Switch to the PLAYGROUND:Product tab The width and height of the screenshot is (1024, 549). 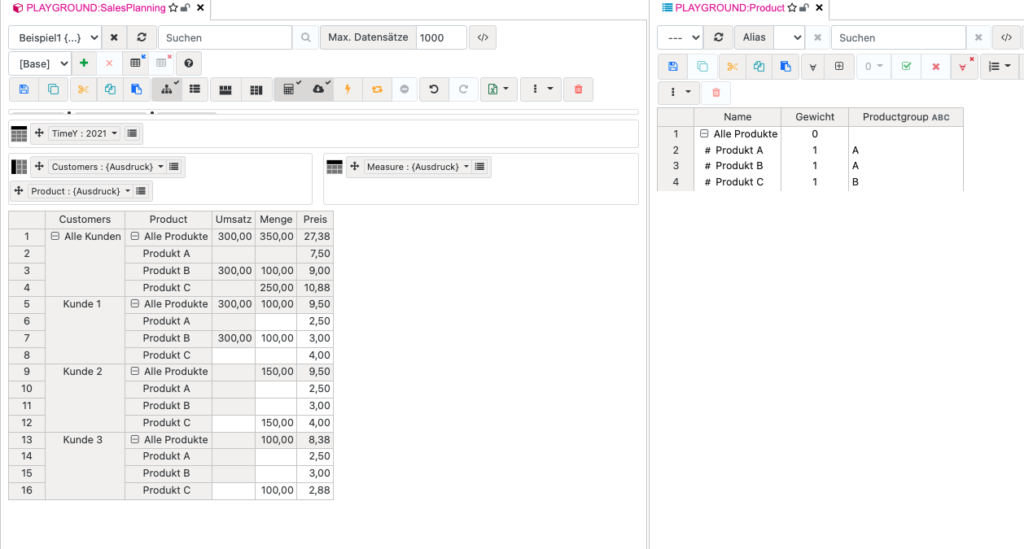(x=729, y=8)
